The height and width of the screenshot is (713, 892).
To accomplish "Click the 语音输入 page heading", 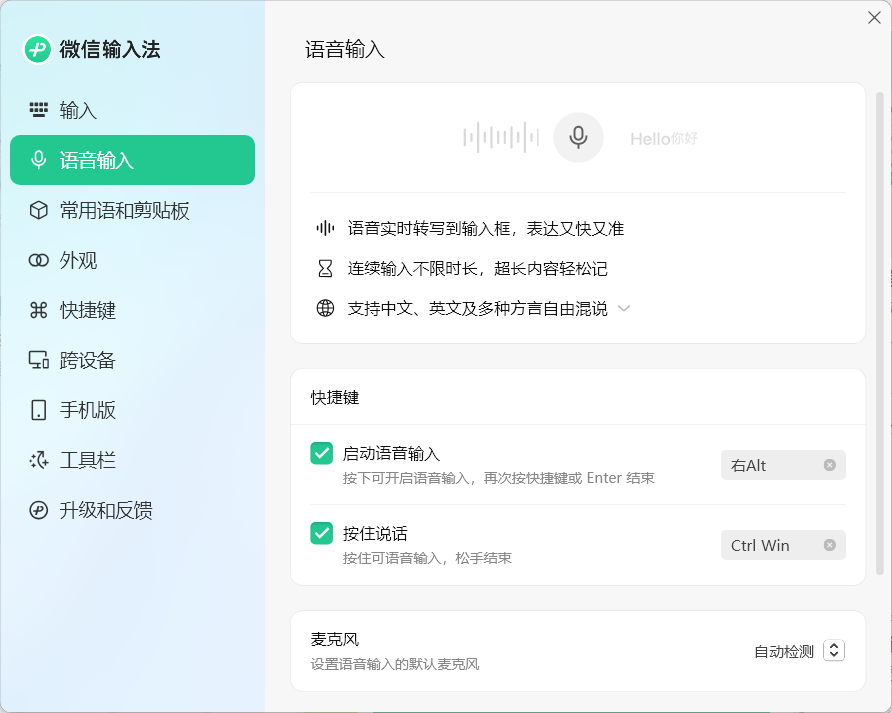I will click(x=345, y=50).
